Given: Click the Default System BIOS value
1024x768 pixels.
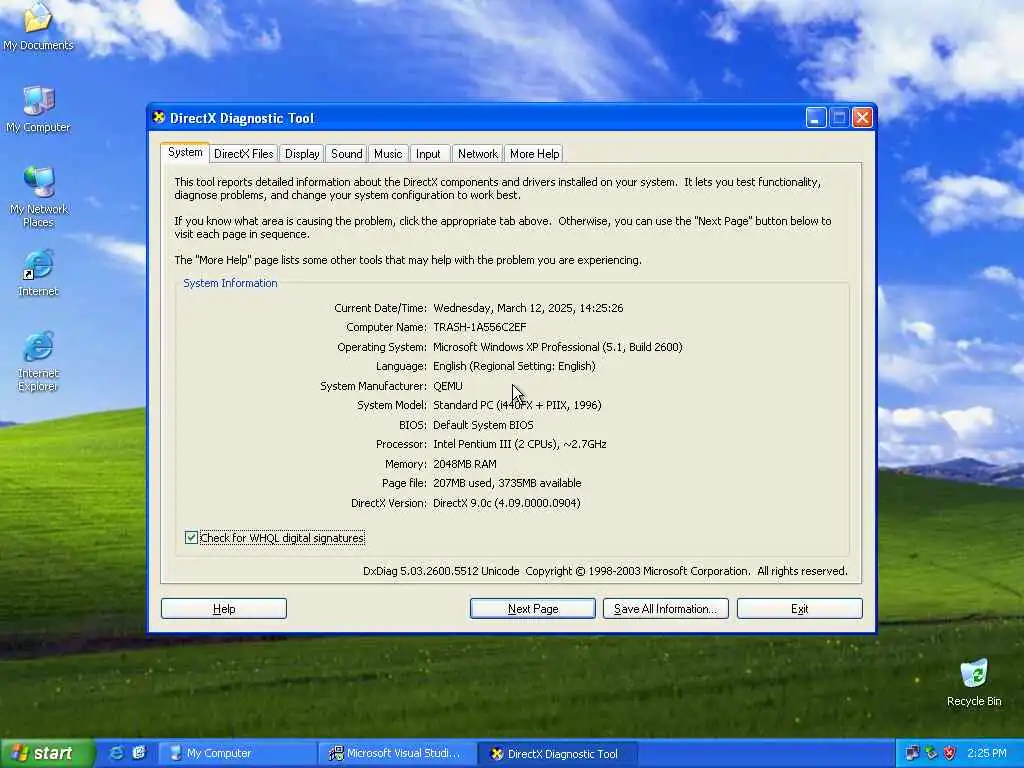Looking at the screenshot, I should pos(483,424).
